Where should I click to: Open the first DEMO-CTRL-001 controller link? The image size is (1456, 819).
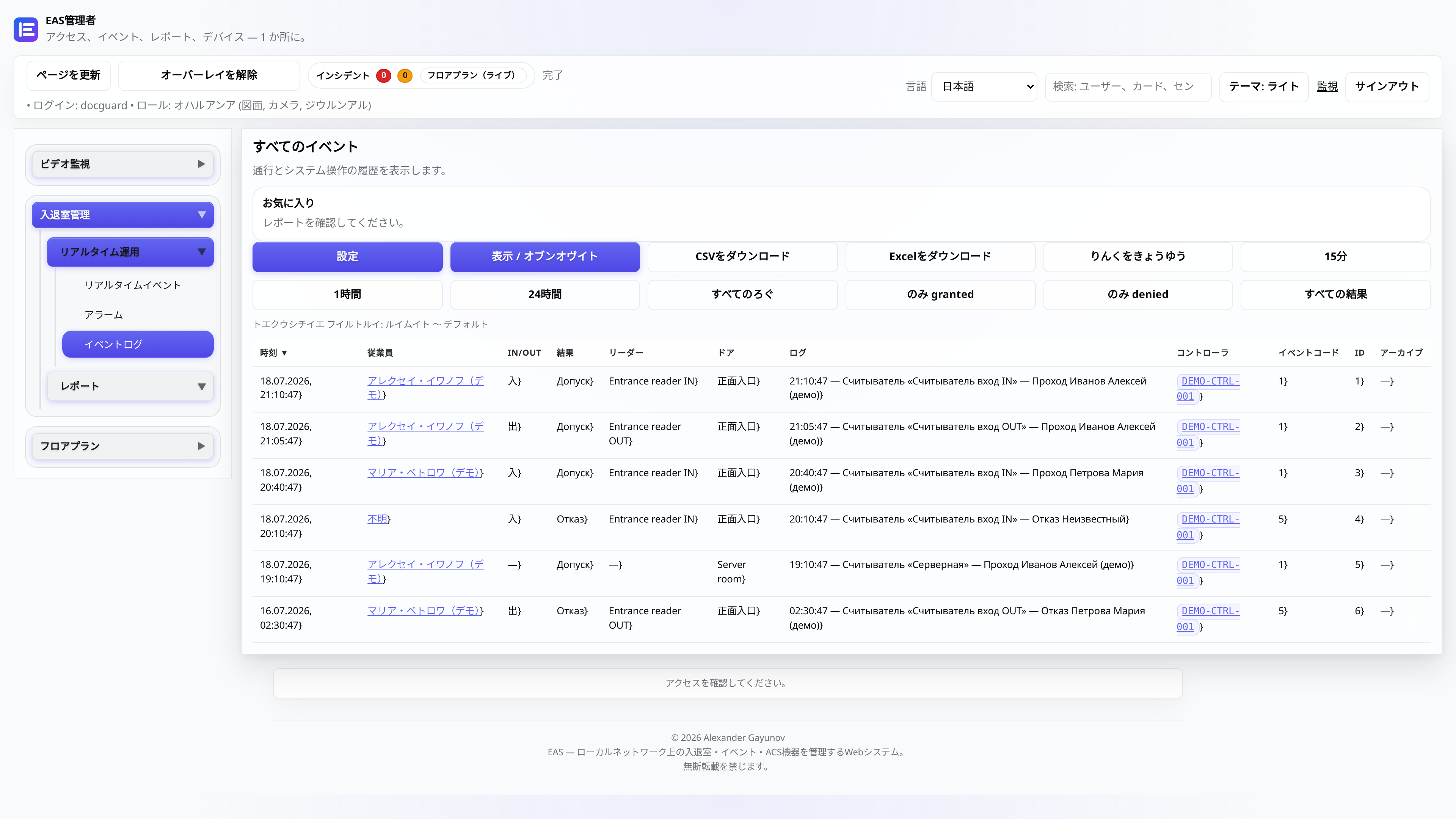(1208, 389)
